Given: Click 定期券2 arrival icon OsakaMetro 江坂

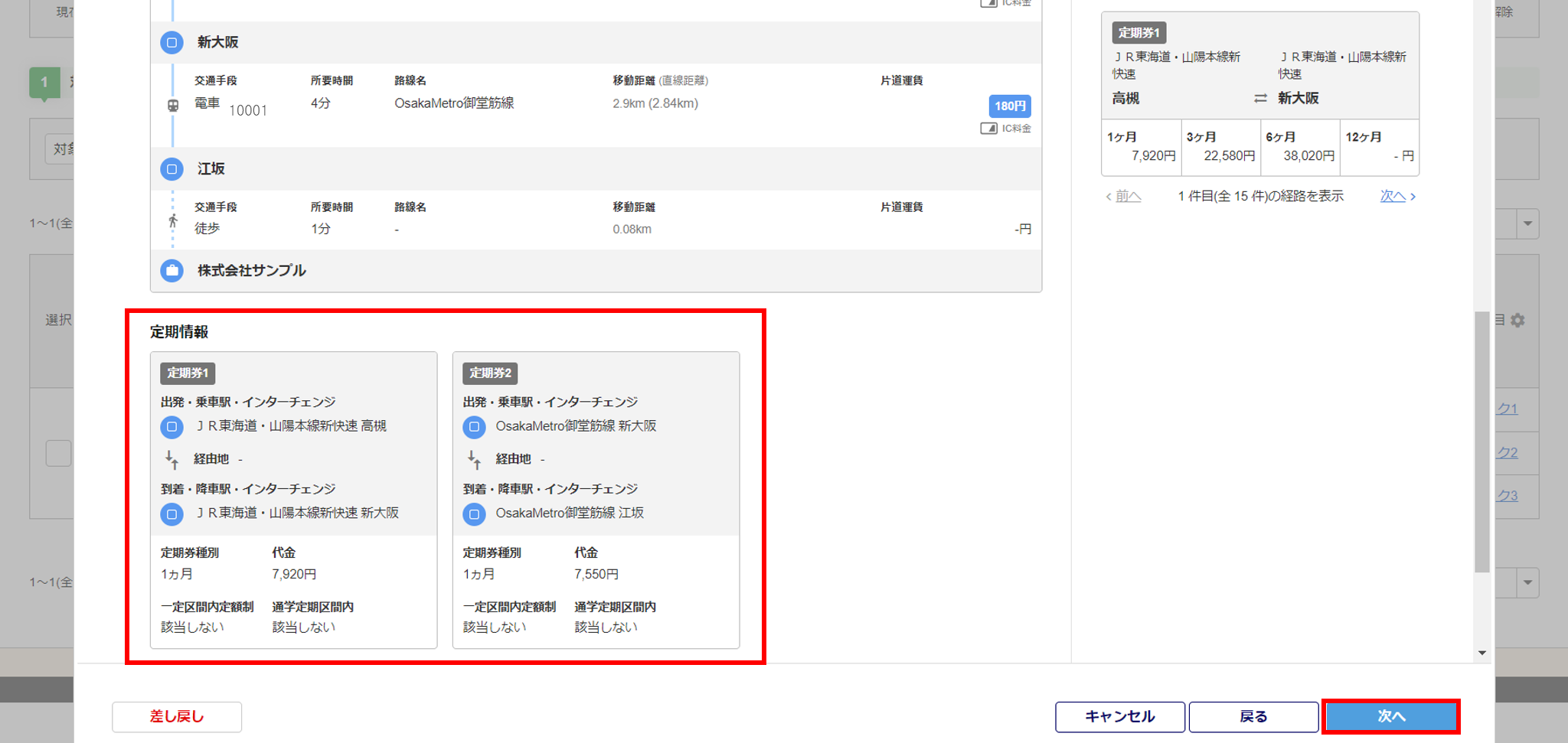Looking at the screenshot, I should (475, 514).
